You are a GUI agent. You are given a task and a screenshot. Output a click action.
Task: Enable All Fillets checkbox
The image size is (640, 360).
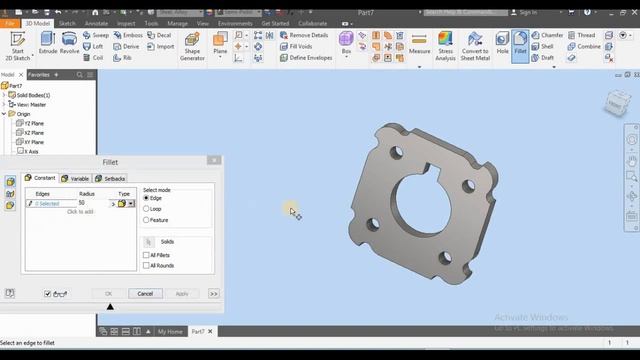click(146, 255)
